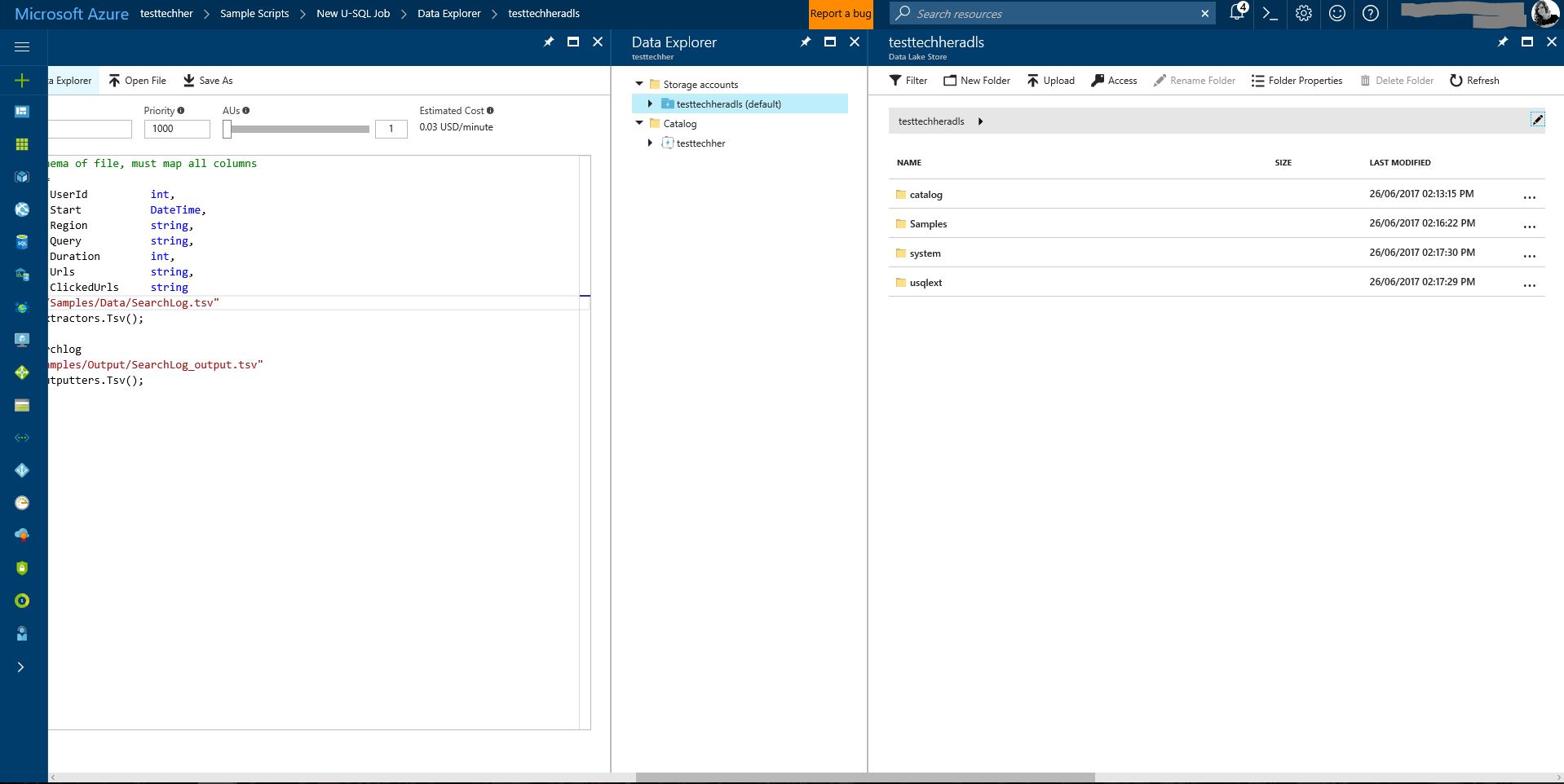
Task: Open notifications bell icon
Action: click(x=1238, y=13)
